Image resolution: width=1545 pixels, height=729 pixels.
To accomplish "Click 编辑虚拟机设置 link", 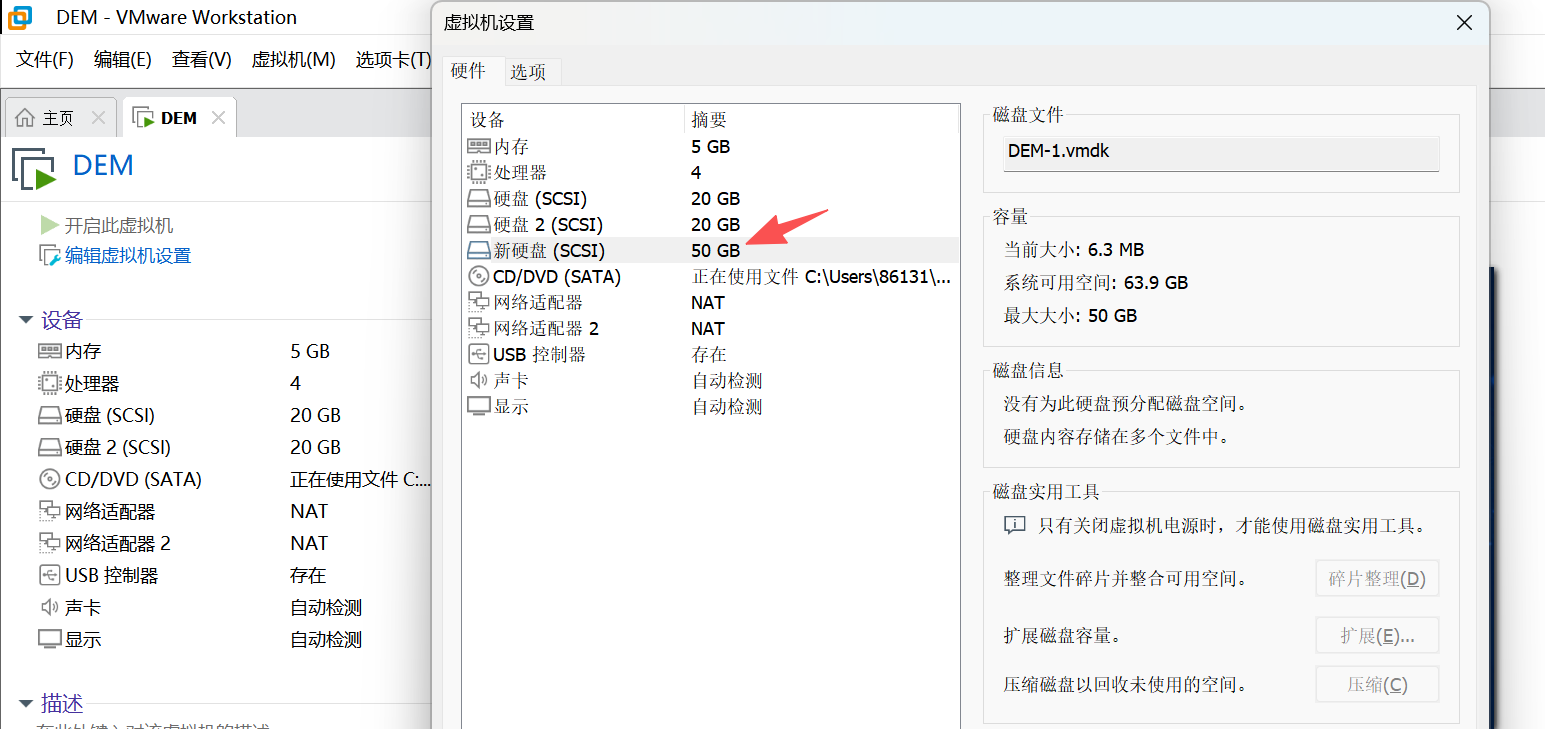I will pyautogui.click(x=128, y=256).
